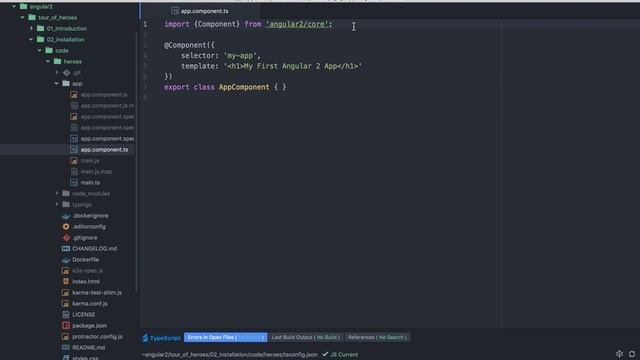Click the TypeScript icon beside main.ts
This screenshot has width=640, height=360.
(74, 183)
